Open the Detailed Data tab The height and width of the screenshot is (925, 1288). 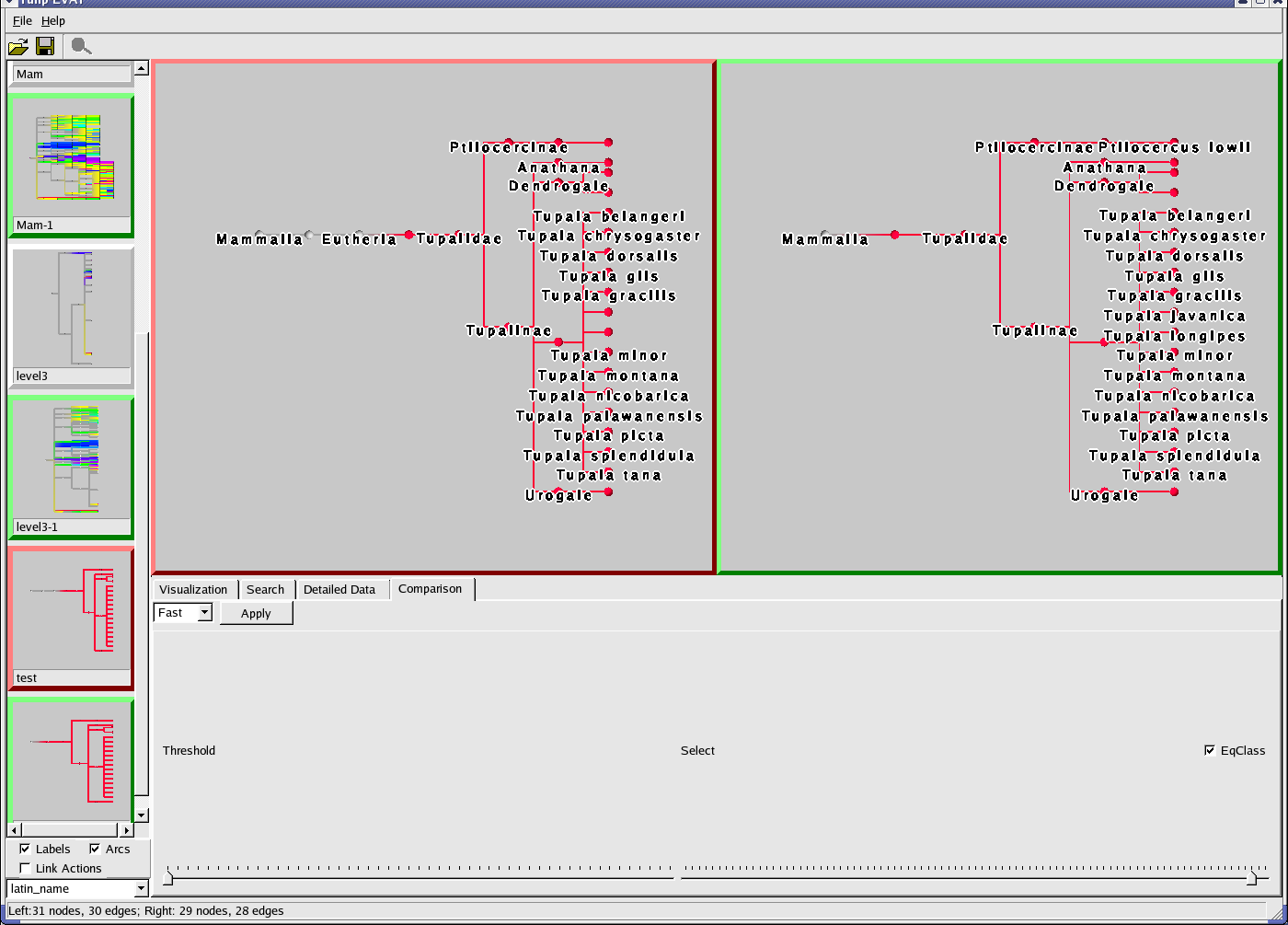(339, 589)
